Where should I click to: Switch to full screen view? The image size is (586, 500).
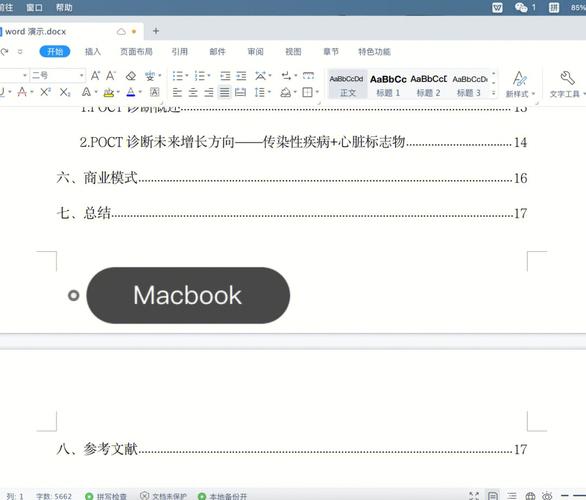(474, 496)
